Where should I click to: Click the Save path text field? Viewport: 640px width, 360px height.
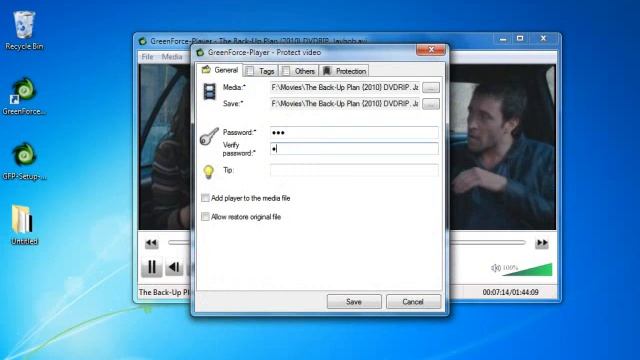(345, 104)
